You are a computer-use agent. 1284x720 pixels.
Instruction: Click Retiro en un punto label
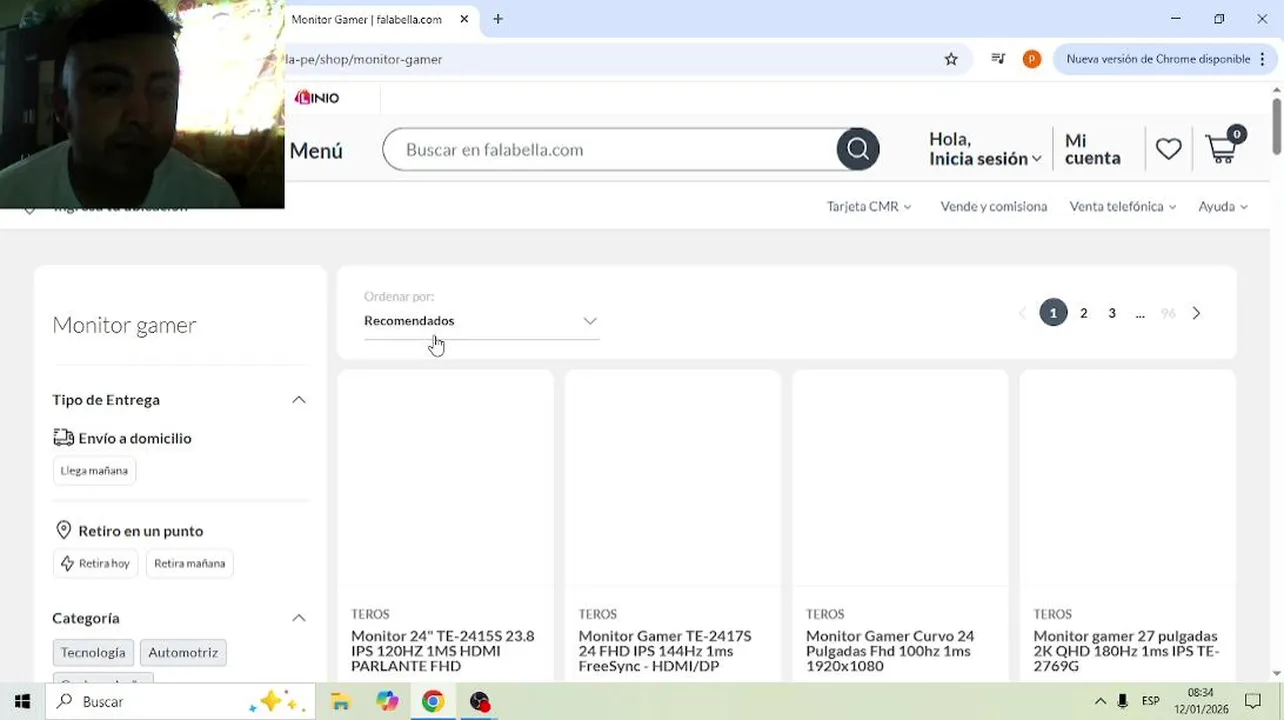(x=140, y=531)
